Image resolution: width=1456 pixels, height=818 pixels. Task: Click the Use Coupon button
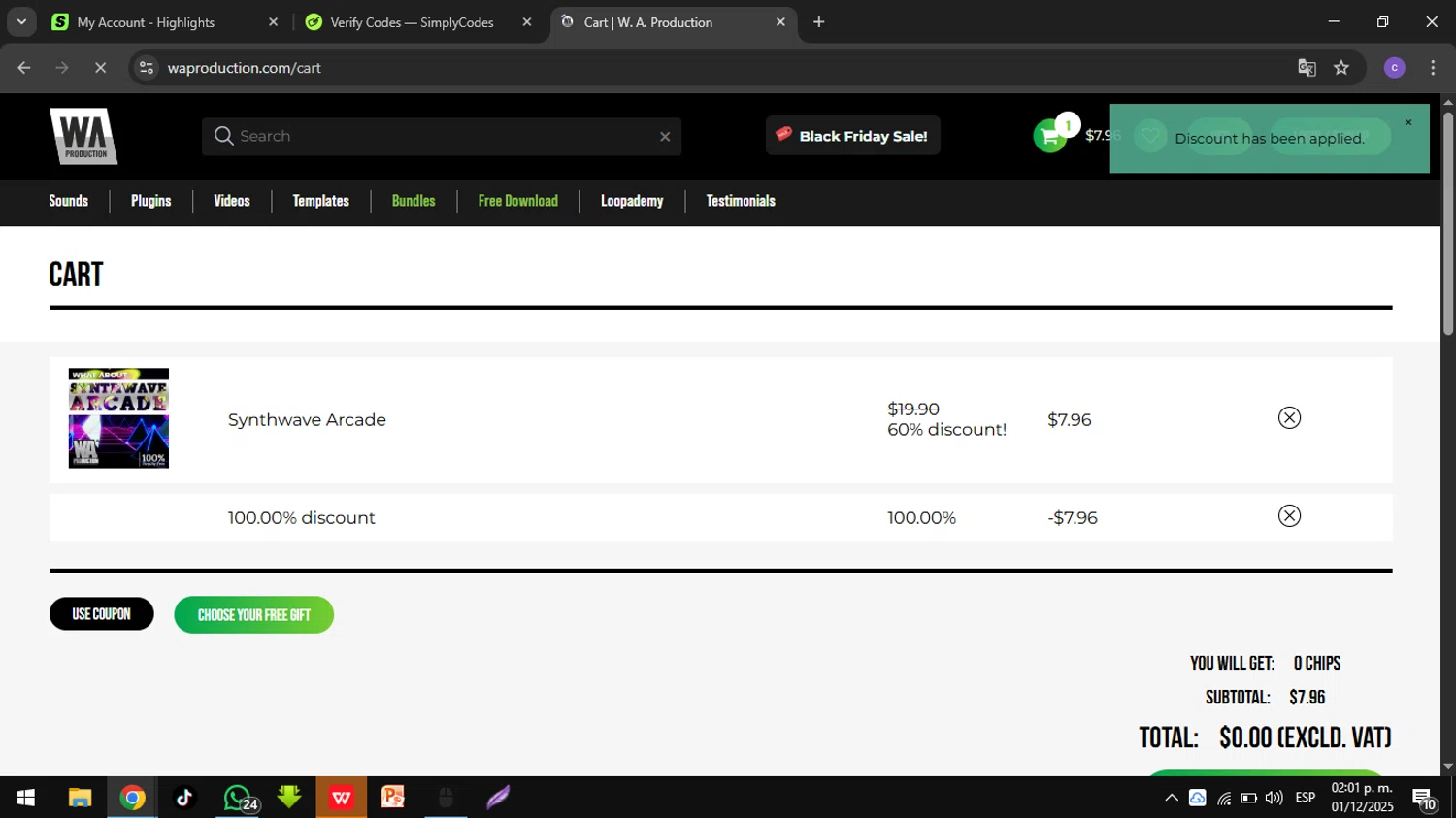(102, 614)
